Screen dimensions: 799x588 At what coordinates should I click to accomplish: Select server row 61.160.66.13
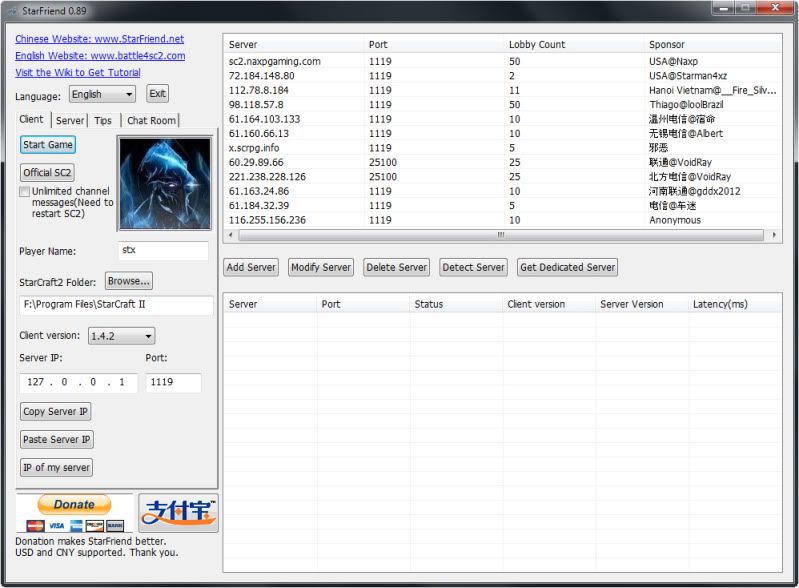502,133
